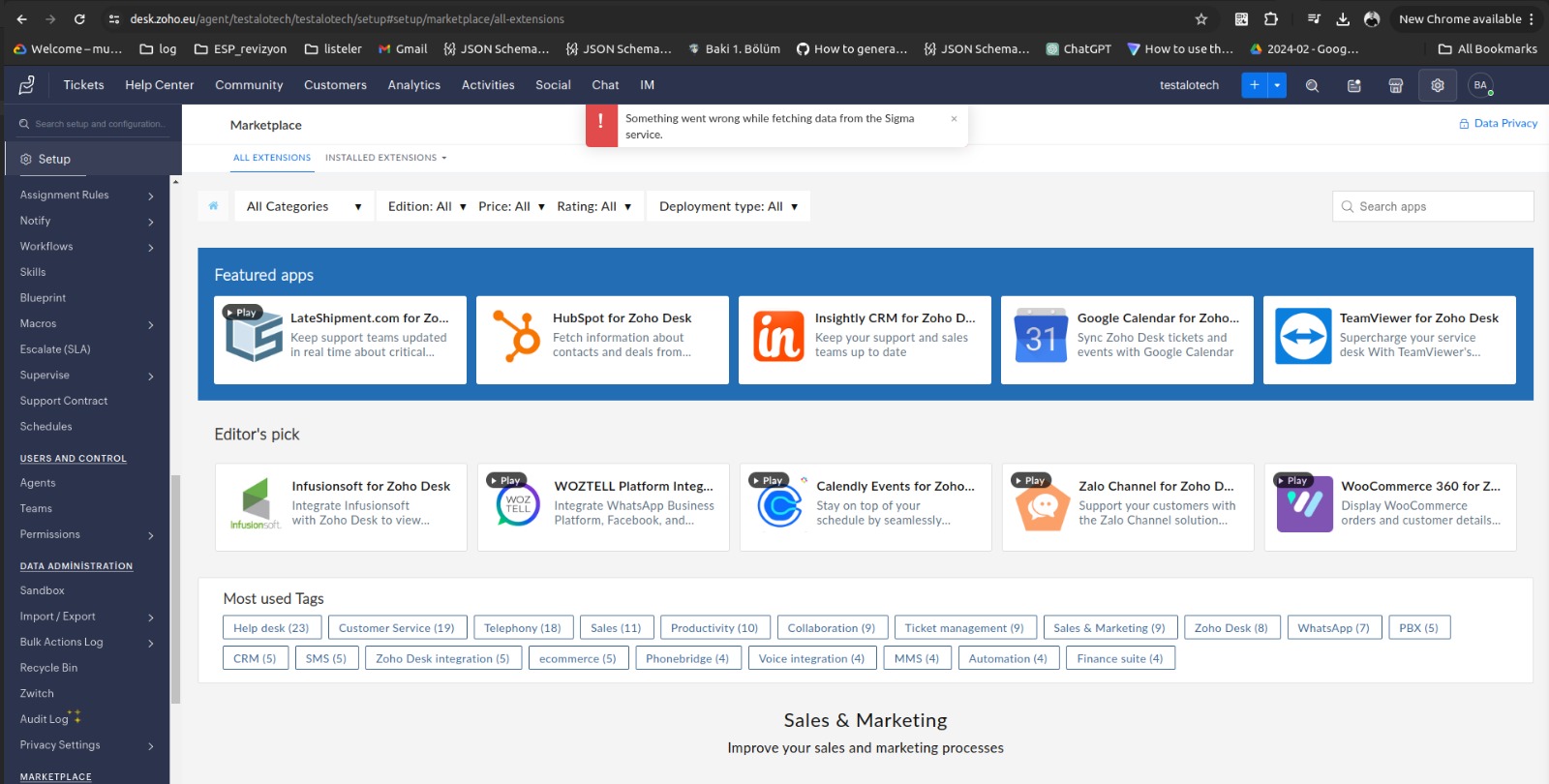The image size is (1549, 784).
Task: Open the header search magnifier icon
Action: click(1312, 85)
